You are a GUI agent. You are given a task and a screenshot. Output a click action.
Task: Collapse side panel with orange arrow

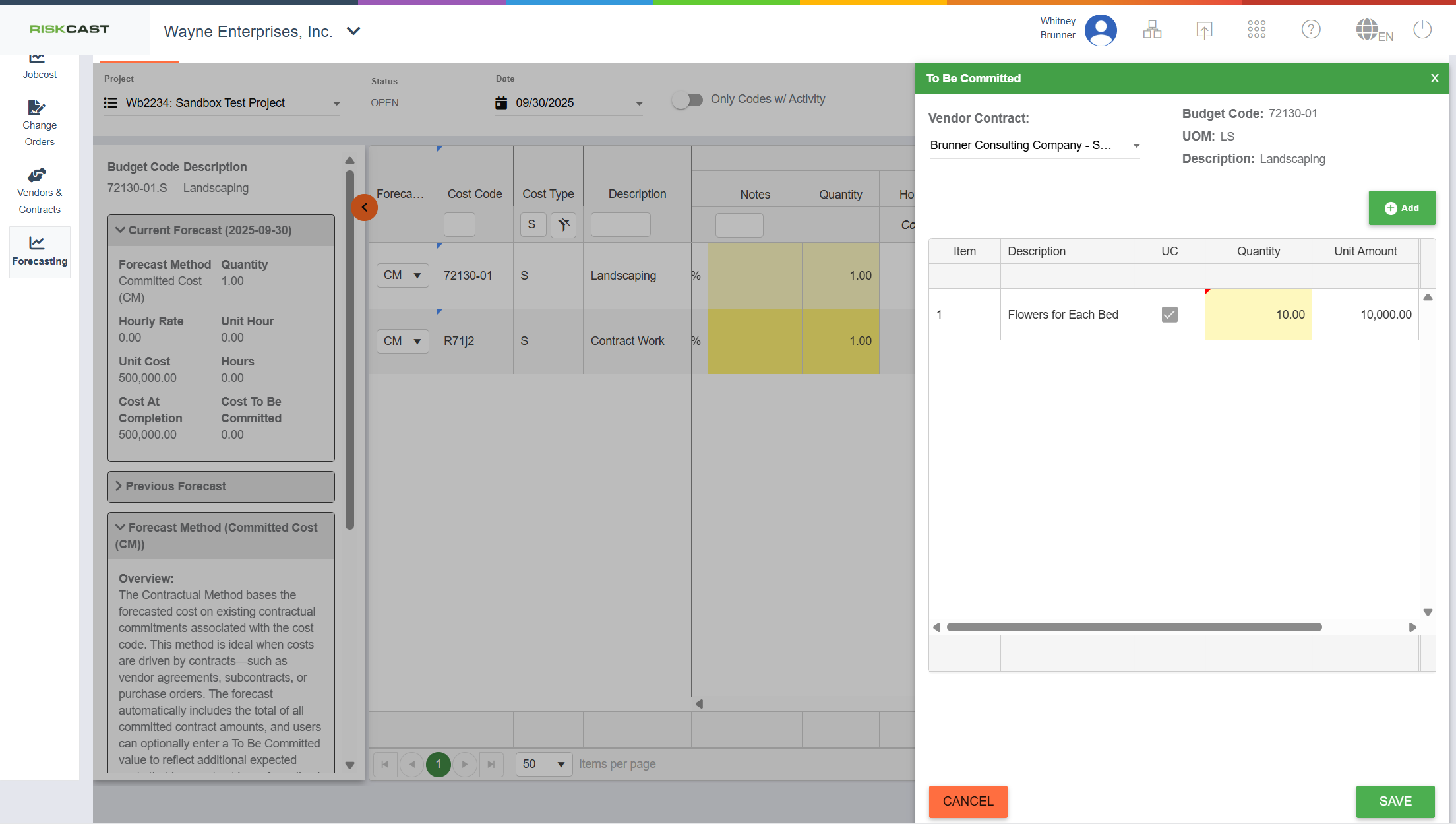(364, 207)
